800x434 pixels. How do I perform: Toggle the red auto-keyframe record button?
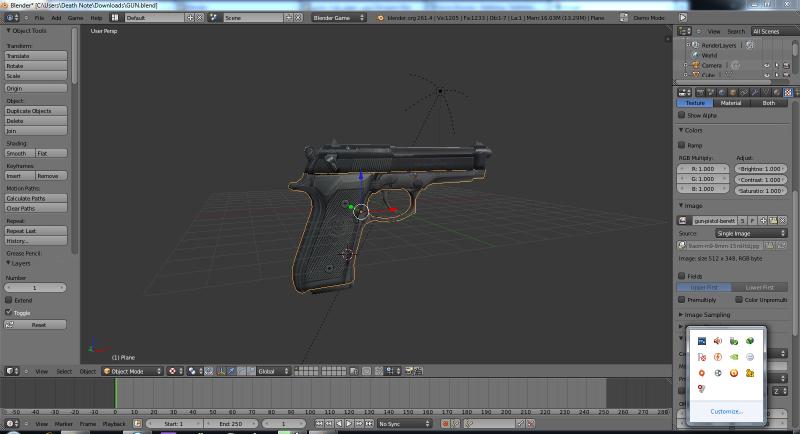coord(445,423)
